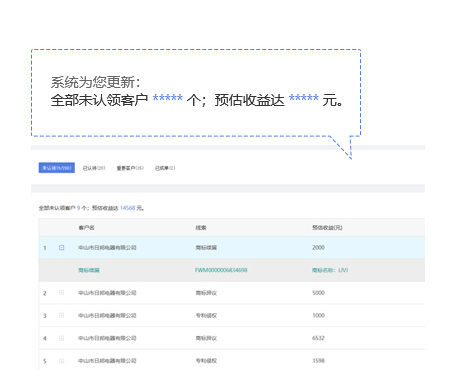Screen dimensions: 460x370
Task: Select company name in row 2
Action: [107, 293]
